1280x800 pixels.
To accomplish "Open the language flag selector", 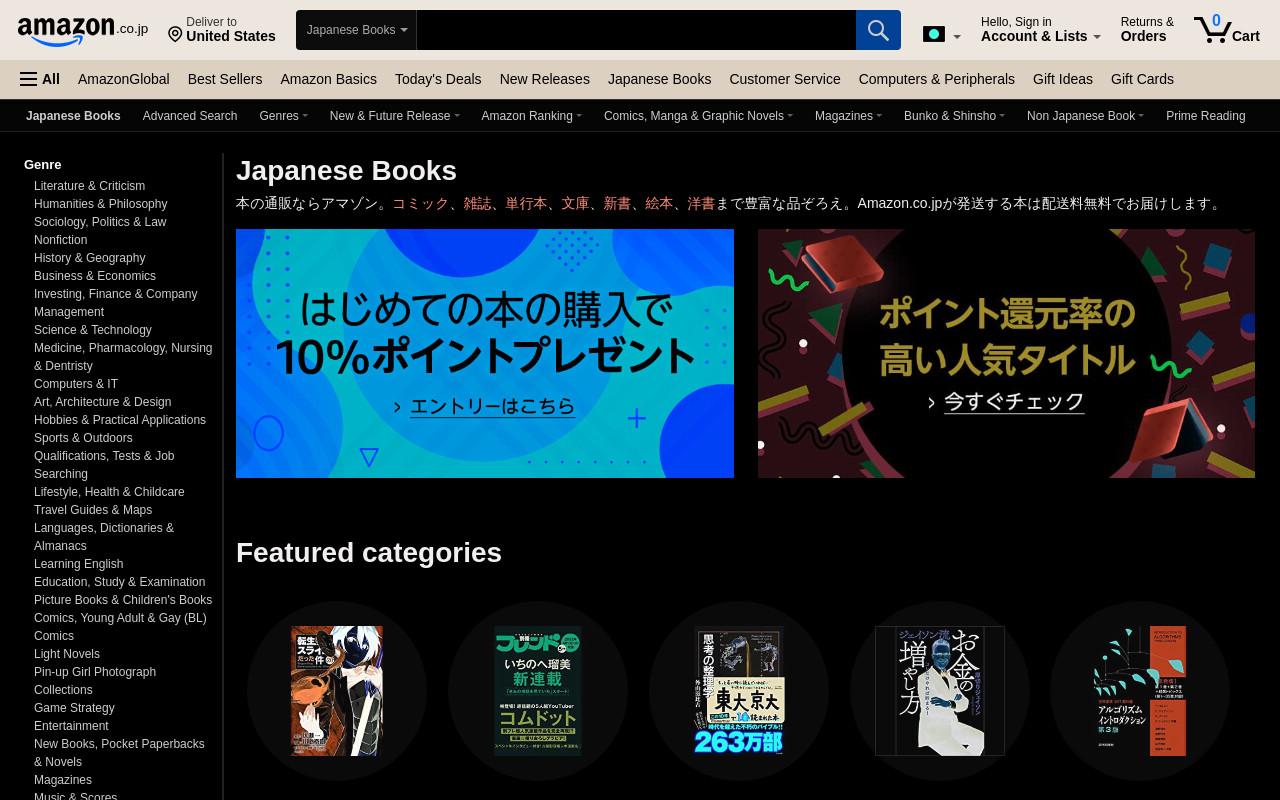I will (x=942, y=35).
